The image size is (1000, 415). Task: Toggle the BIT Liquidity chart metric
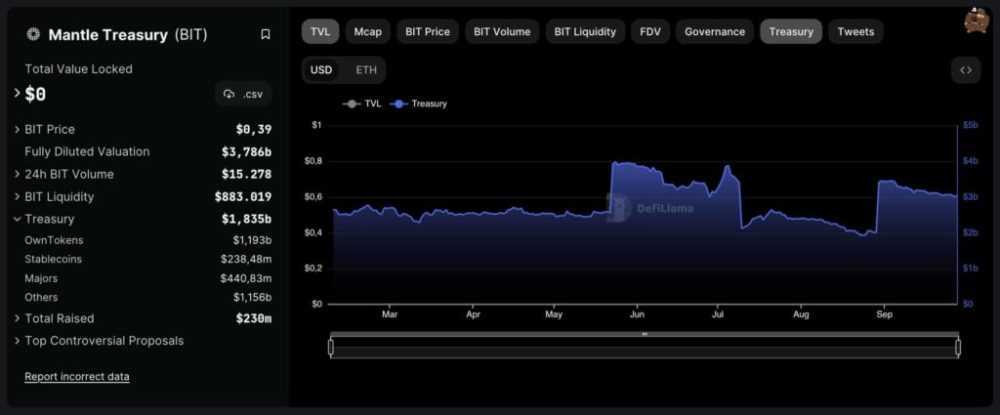coord(585,31)
